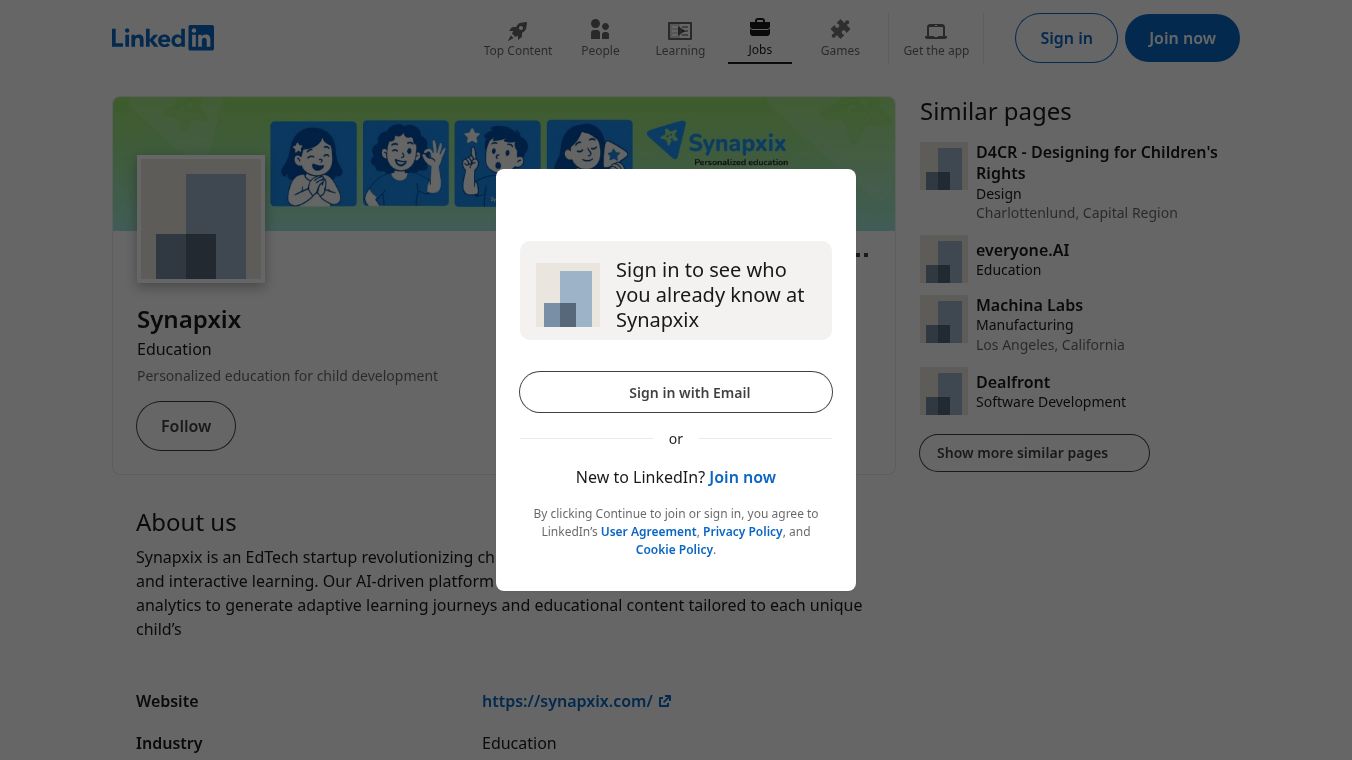
Task: Open the Privacy Policy link
Action: click(743, 531)
